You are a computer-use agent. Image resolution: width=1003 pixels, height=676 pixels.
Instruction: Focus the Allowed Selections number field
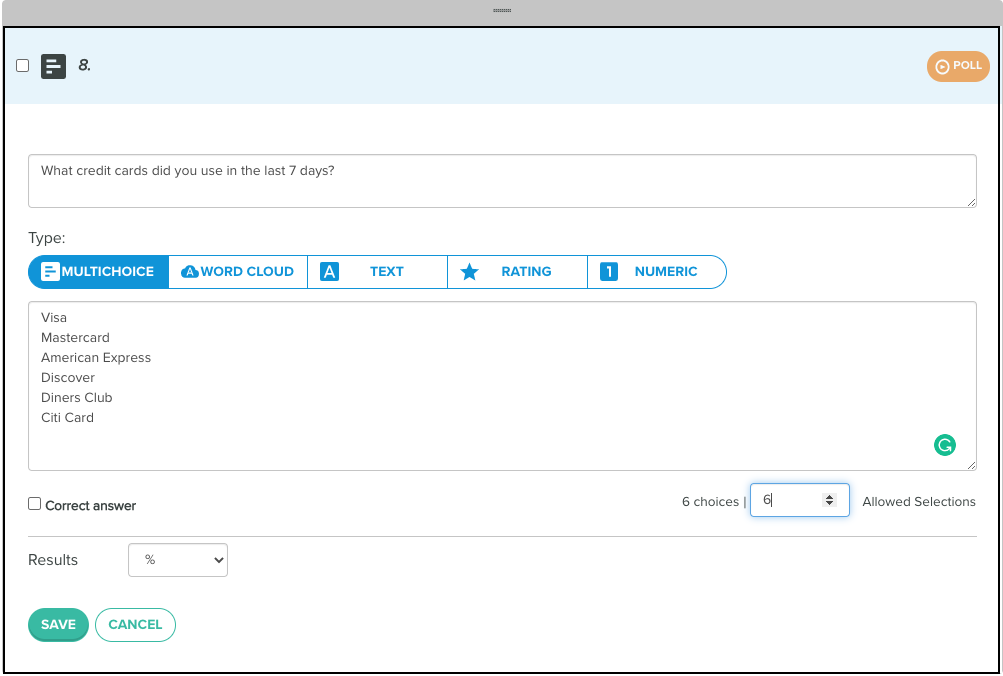(x=800, y=500)
